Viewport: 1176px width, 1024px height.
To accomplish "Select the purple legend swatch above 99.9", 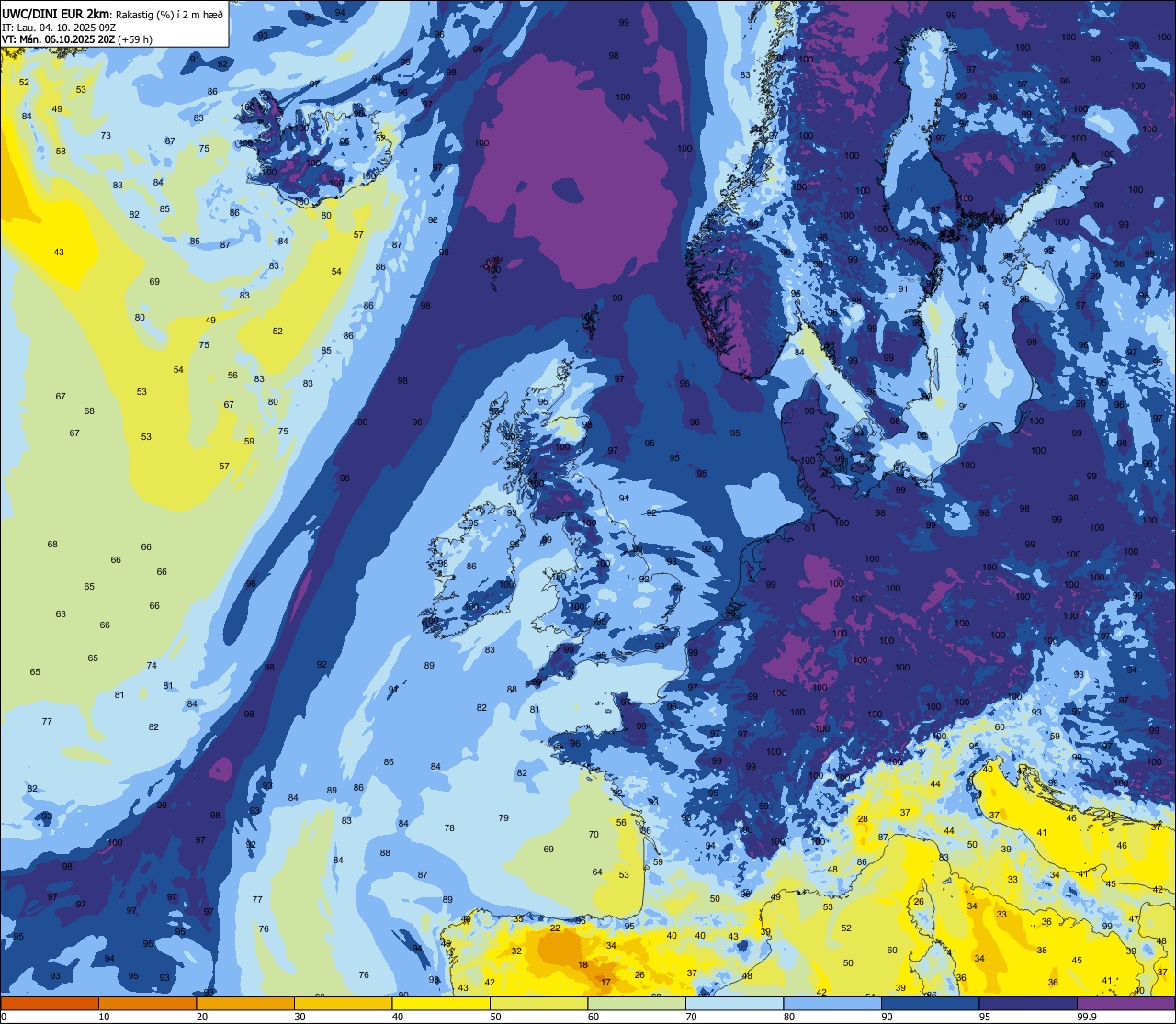I will (1125, 1003).
